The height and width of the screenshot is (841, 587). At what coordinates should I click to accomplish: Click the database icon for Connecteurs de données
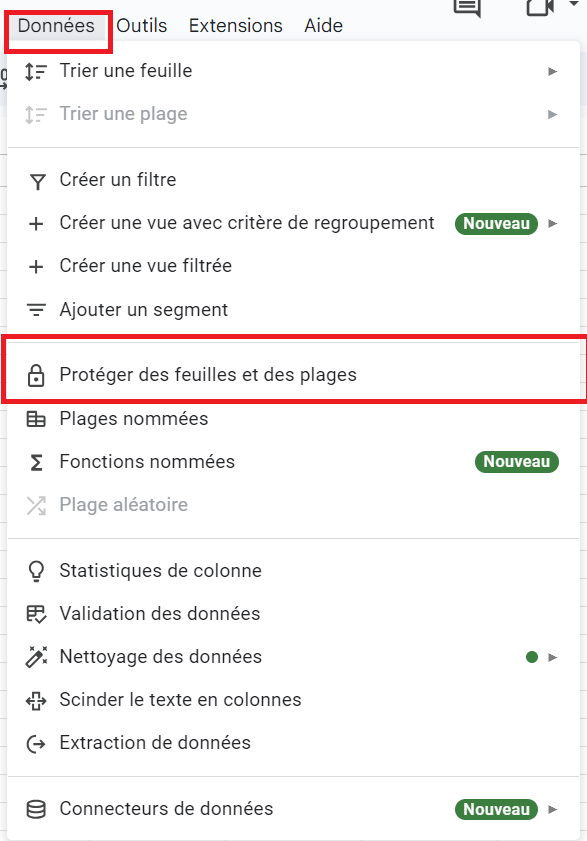point(36,809)
